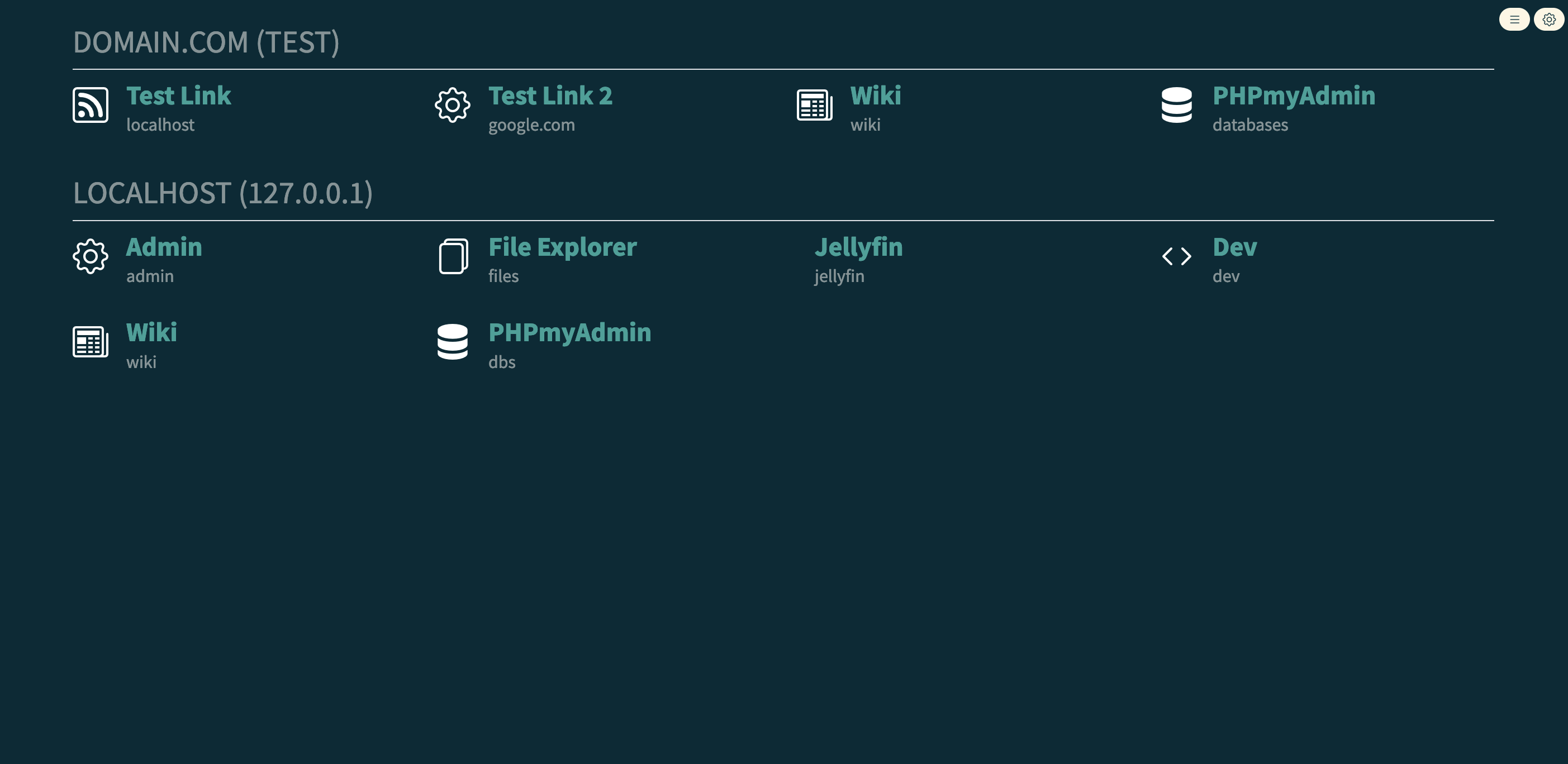This screenshot has height=764, width=1568.
Task: Click the 'dev' subtitle text
Action: pos(1225,276)
